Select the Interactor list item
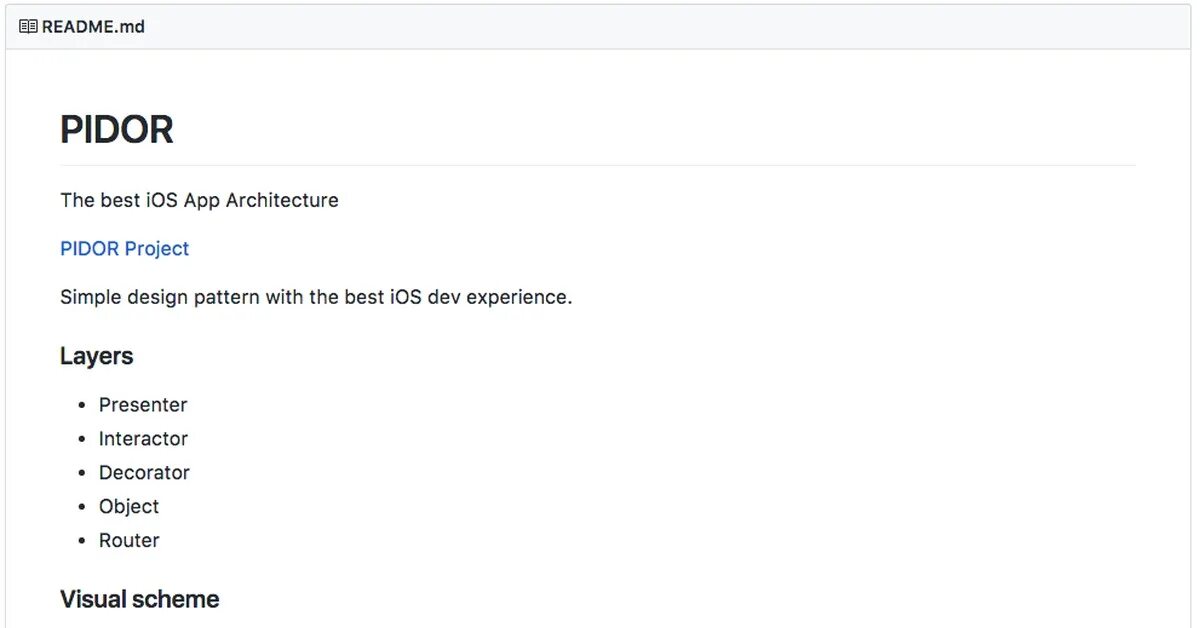This screenshot has height=628, width=1200. pyautogui.click(x=143, y=439)
